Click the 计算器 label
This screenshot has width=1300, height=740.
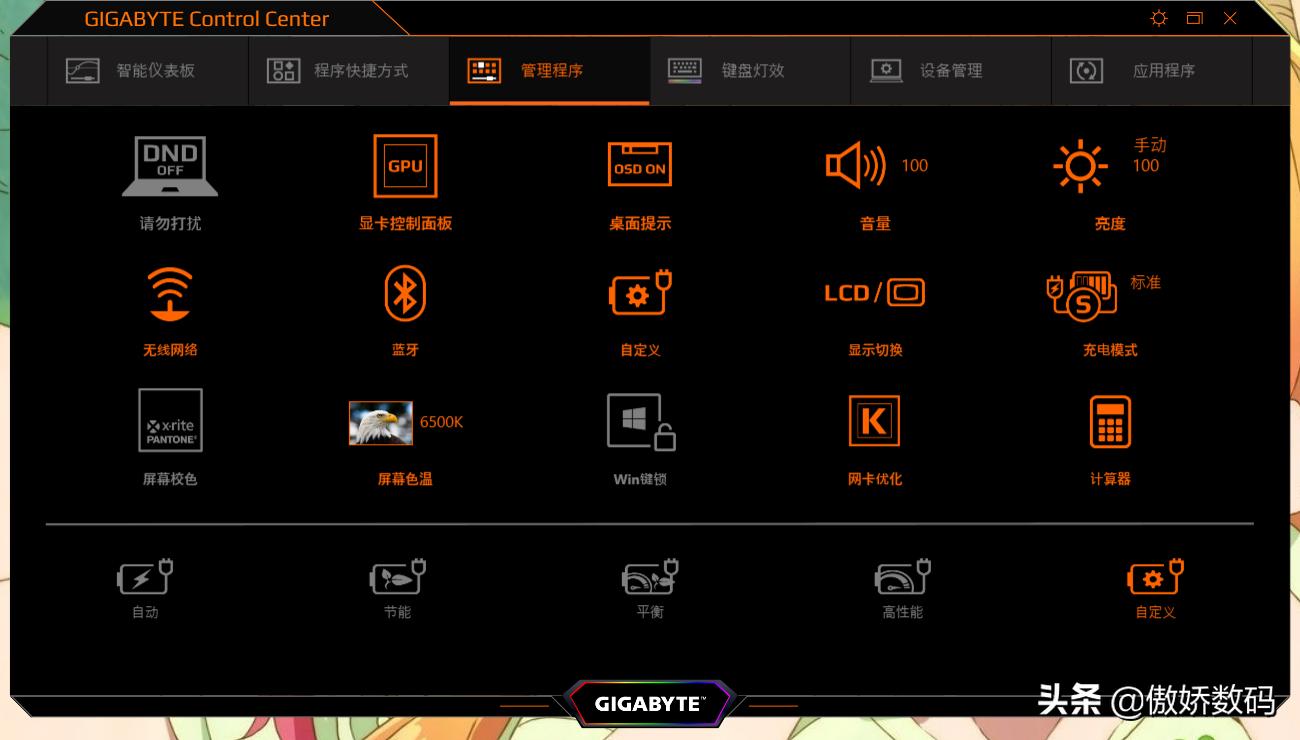(x=1110, y=479)
